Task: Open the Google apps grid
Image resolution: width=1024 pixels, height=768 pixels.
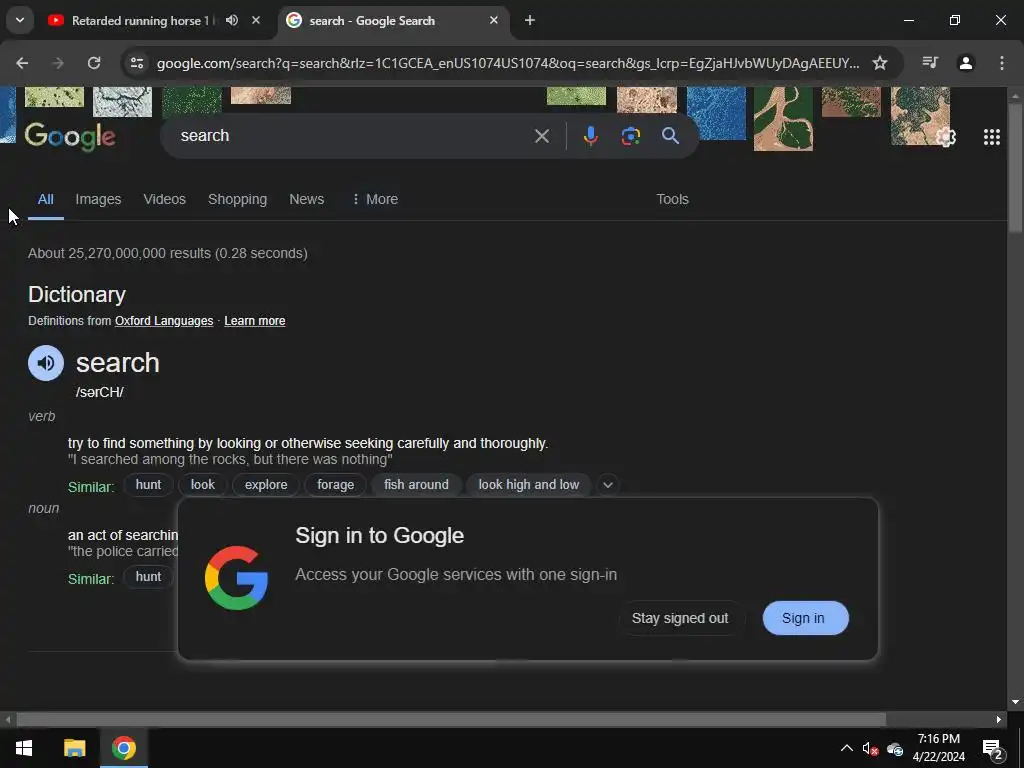Action: coord(991,136)
